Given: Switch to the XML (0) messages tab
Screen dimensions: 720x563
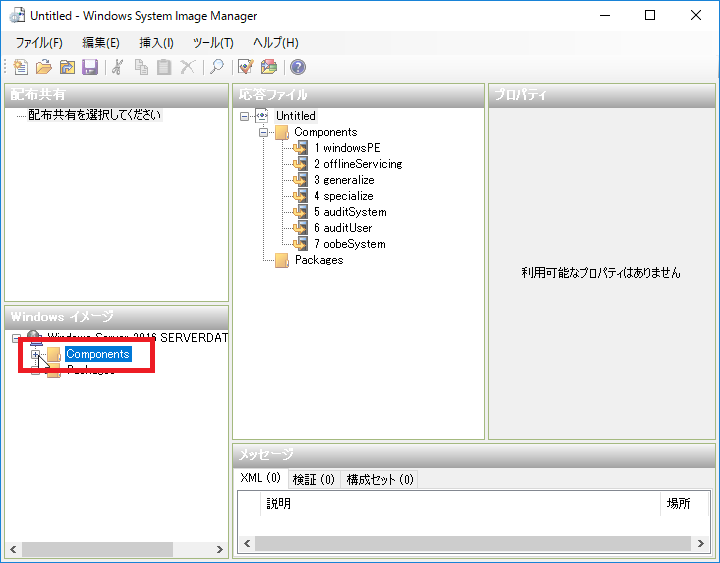Looking at the screenshot, I should pos(261,478).
